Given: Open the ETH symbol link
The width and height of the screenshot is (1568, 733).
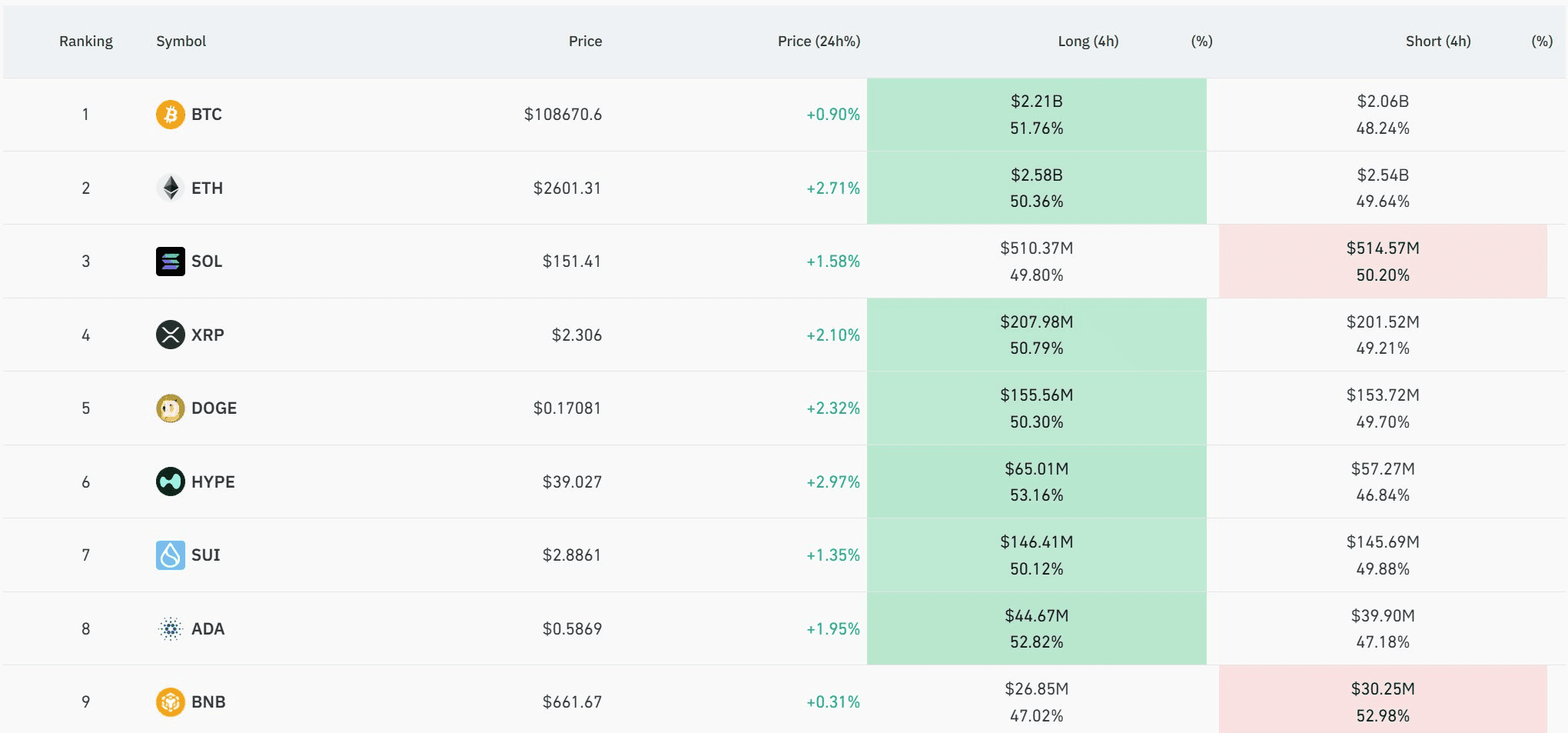Looking at the screenshot, I should 207,188.
